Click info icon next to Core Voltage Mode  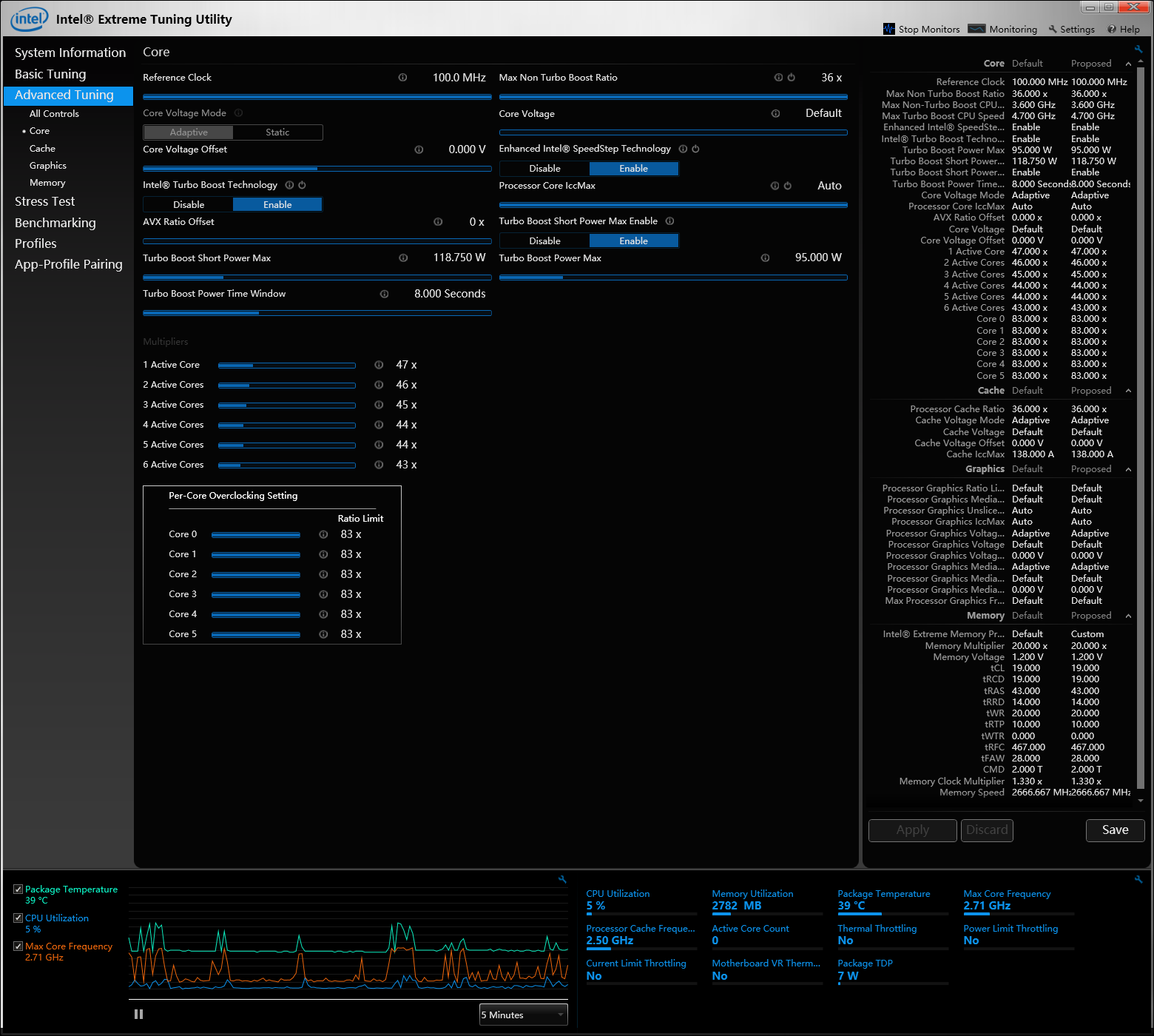coord(239,113)
